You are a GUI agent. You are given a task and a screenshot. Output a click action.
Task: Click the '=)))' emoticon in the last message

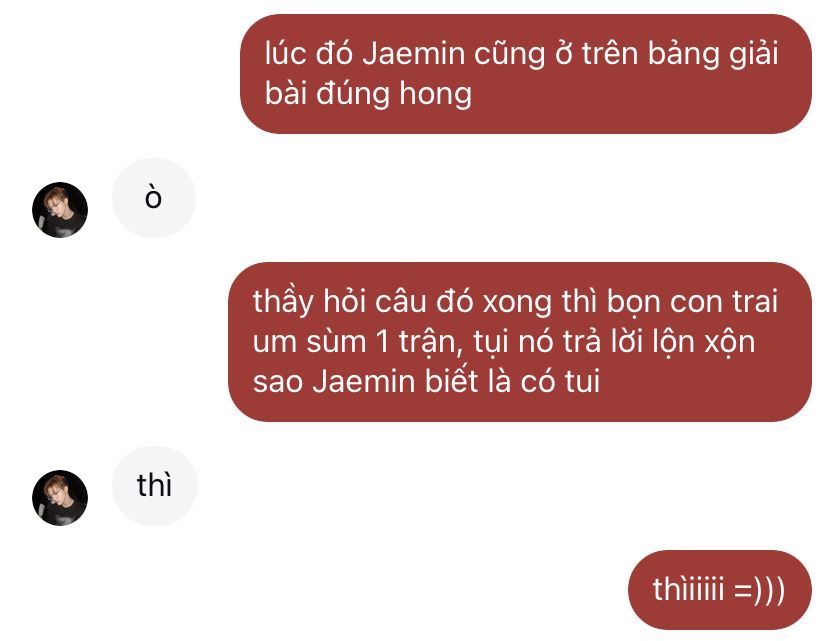pyautogui.click(x=759, y=590)
